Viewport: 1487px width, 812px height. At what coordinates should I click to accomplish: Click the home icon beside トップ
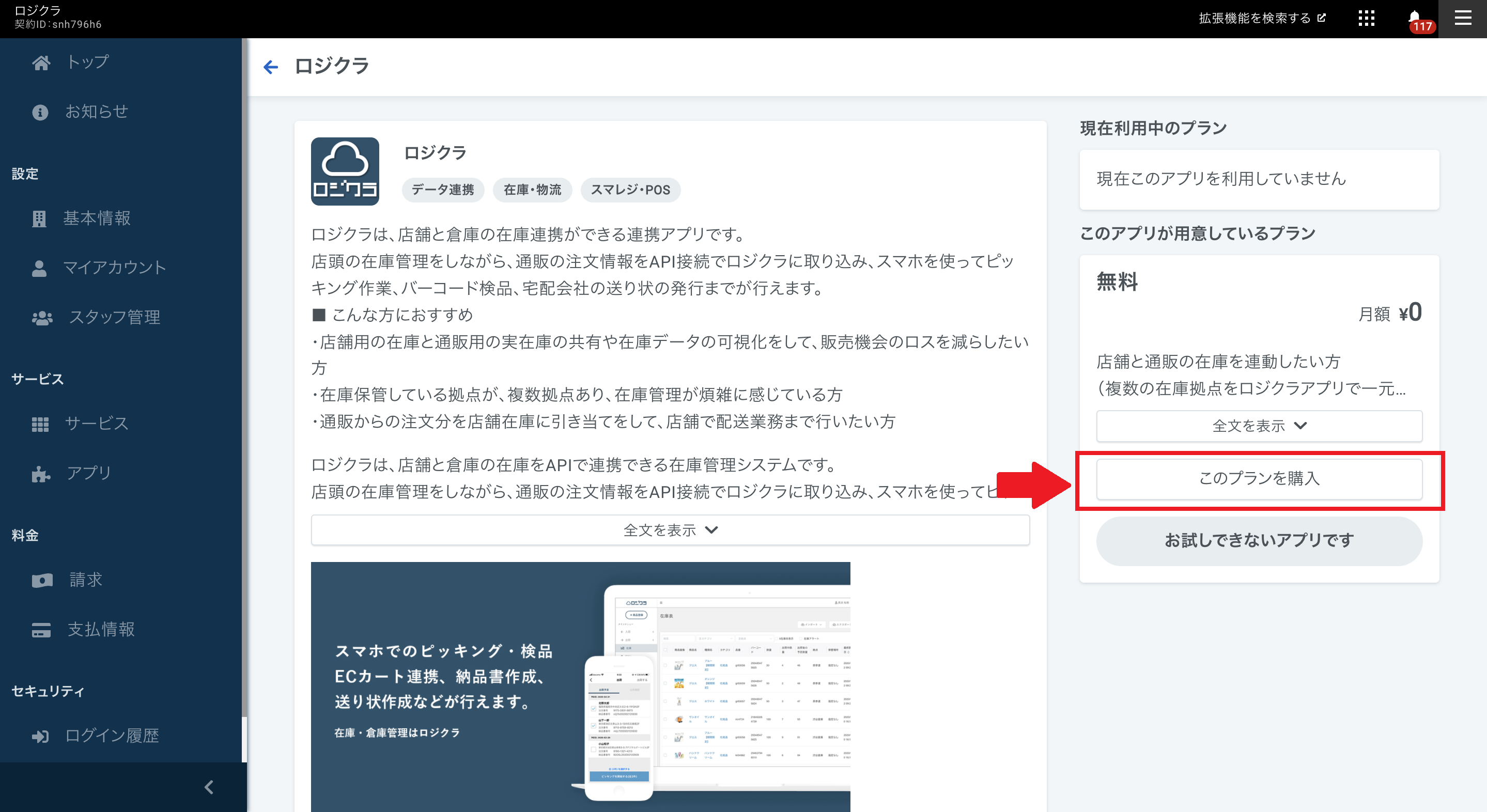40,63
